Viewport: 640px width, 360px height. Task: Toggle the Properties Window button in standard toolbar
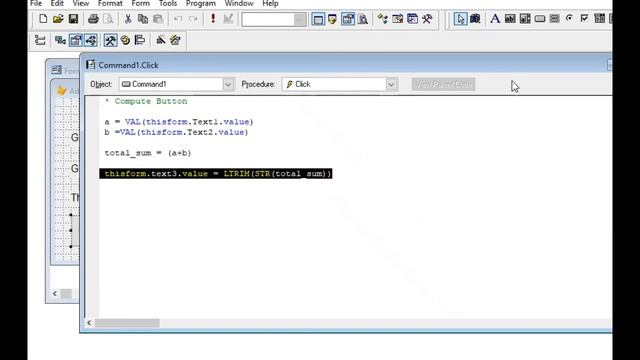(x=348, y=19)
